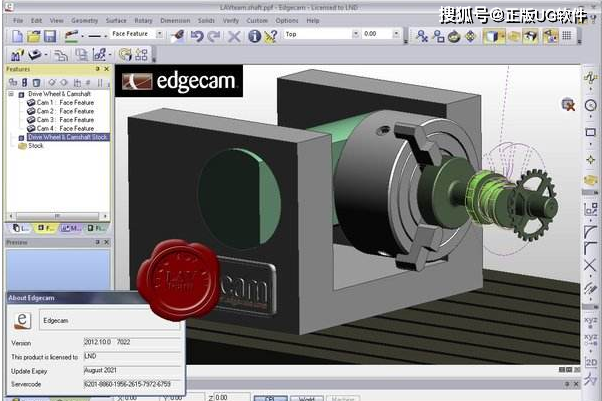
Task: Click the rectangle tool in right toolbar
Action: (590, 133)
